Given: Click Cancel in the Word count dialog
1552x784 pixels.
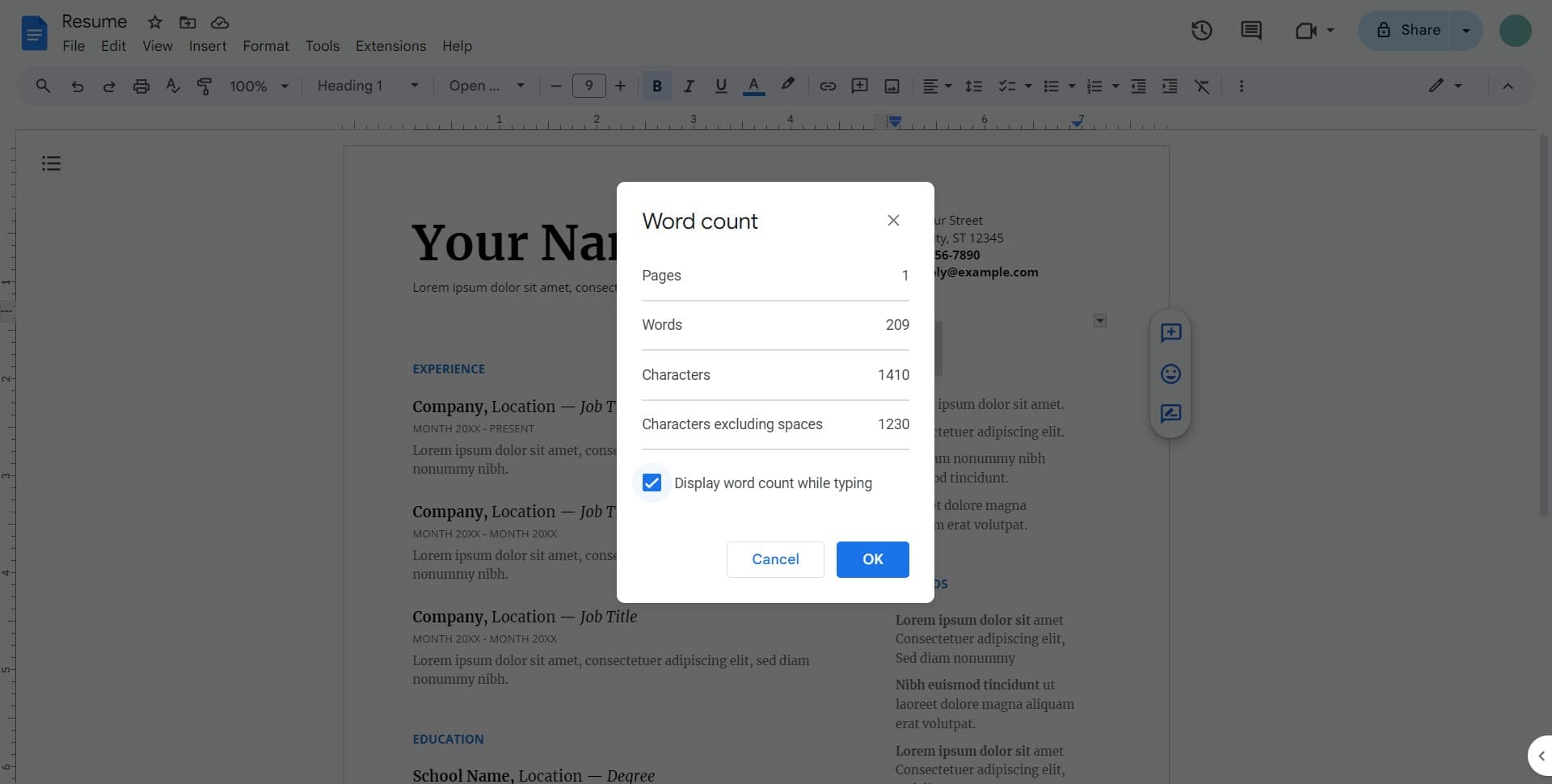Looking at the screenshot, I should tap(774, 559).
